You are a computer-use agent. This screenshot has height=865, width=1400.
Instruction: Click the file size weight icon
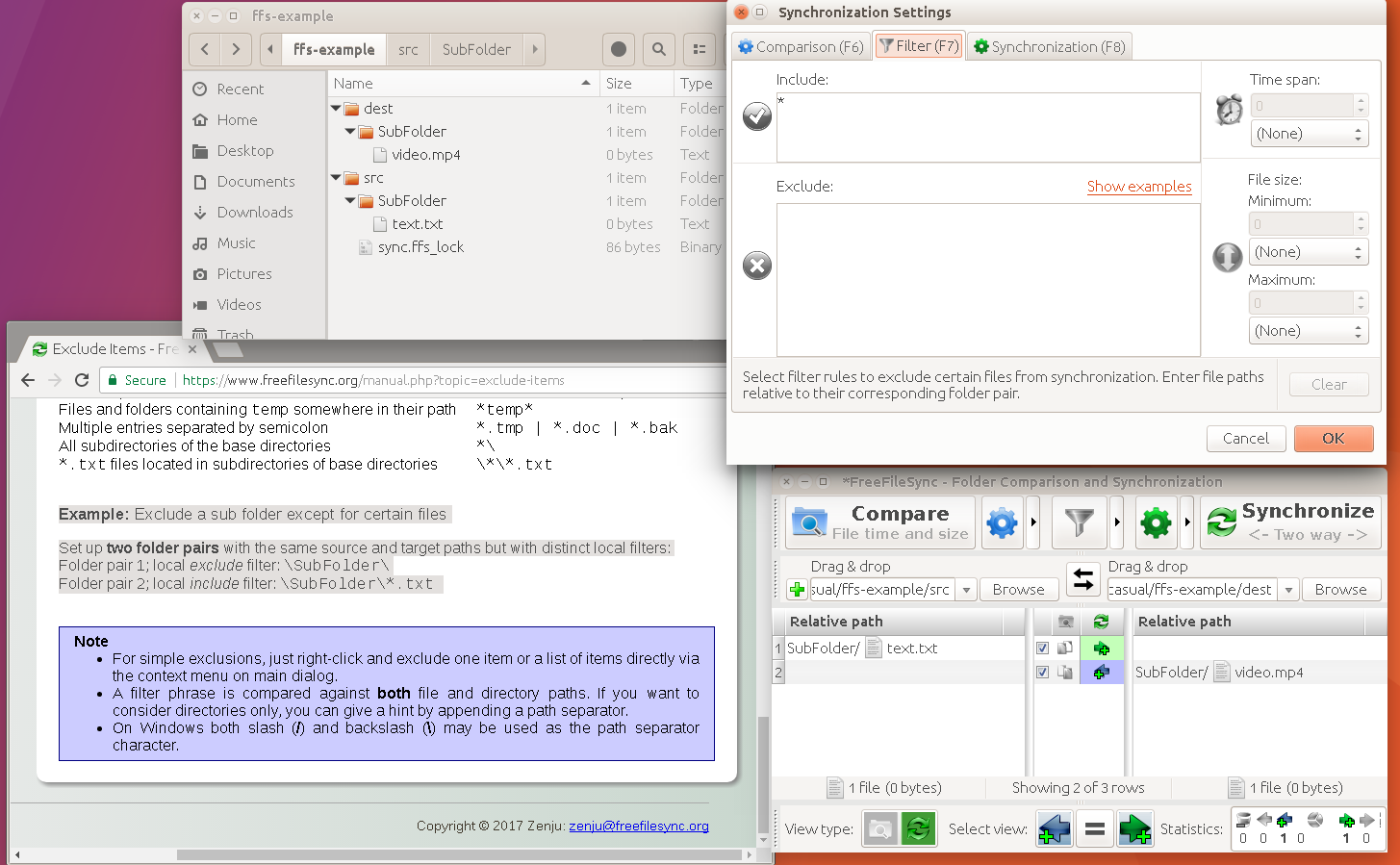[x=1227, y=257]
